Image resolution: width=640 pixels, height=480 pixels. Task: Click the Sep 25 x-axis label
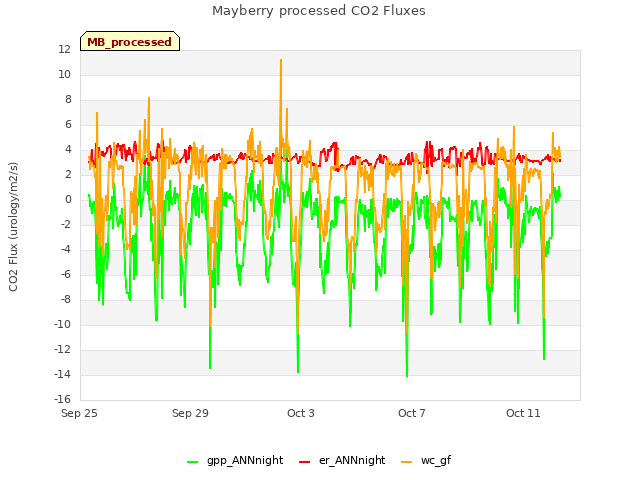click(x=79, y=413)
